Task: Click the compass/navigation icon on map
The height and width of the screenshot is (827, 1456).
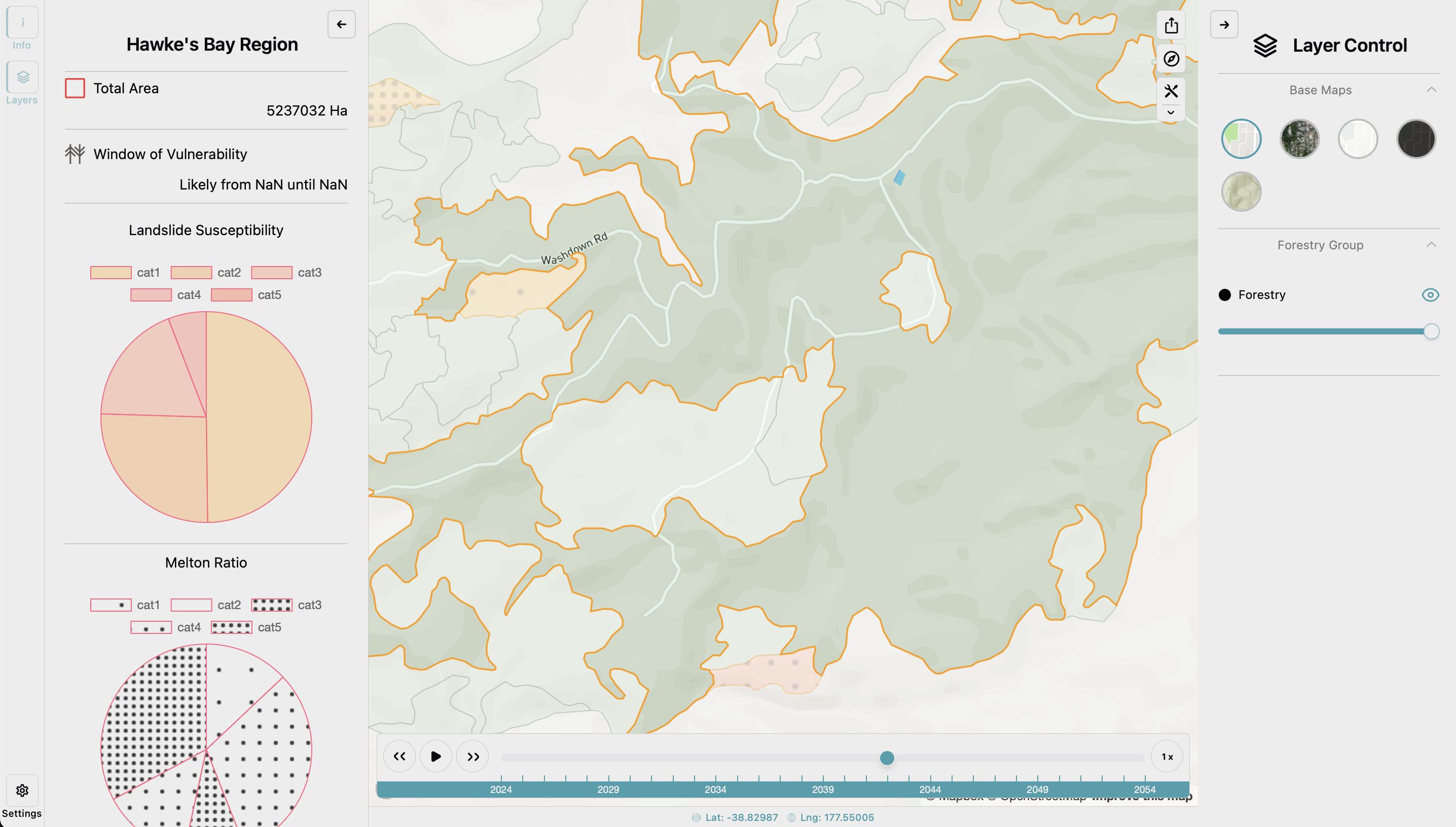Action: click(x=1171, y=58)
